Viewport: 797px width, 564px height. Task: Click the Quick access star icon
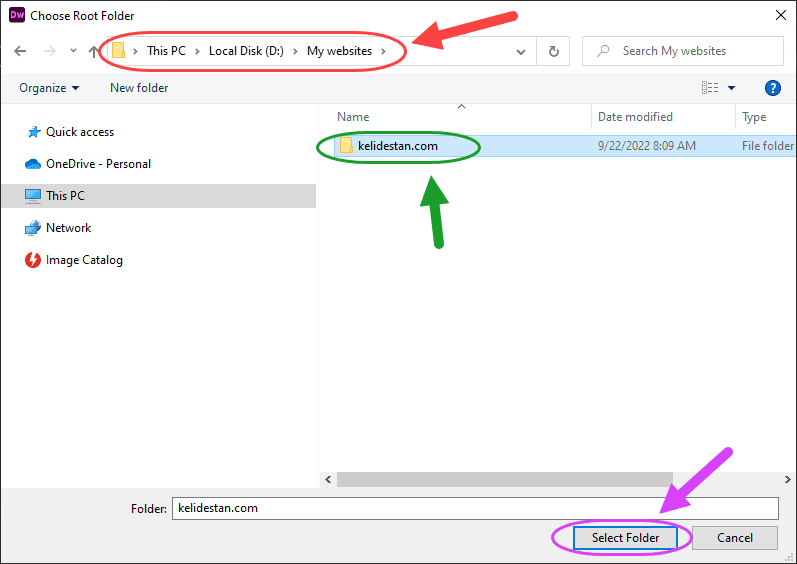pos(34,132)
